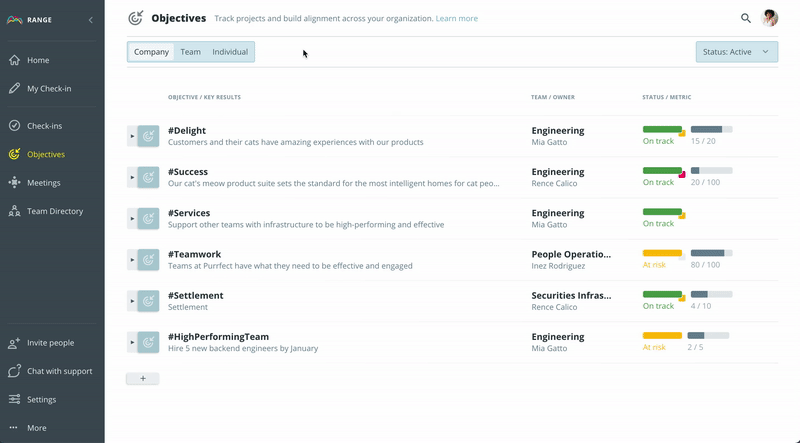Select the Individual view toggle
The image size is (800, 443).
point(230,52)
